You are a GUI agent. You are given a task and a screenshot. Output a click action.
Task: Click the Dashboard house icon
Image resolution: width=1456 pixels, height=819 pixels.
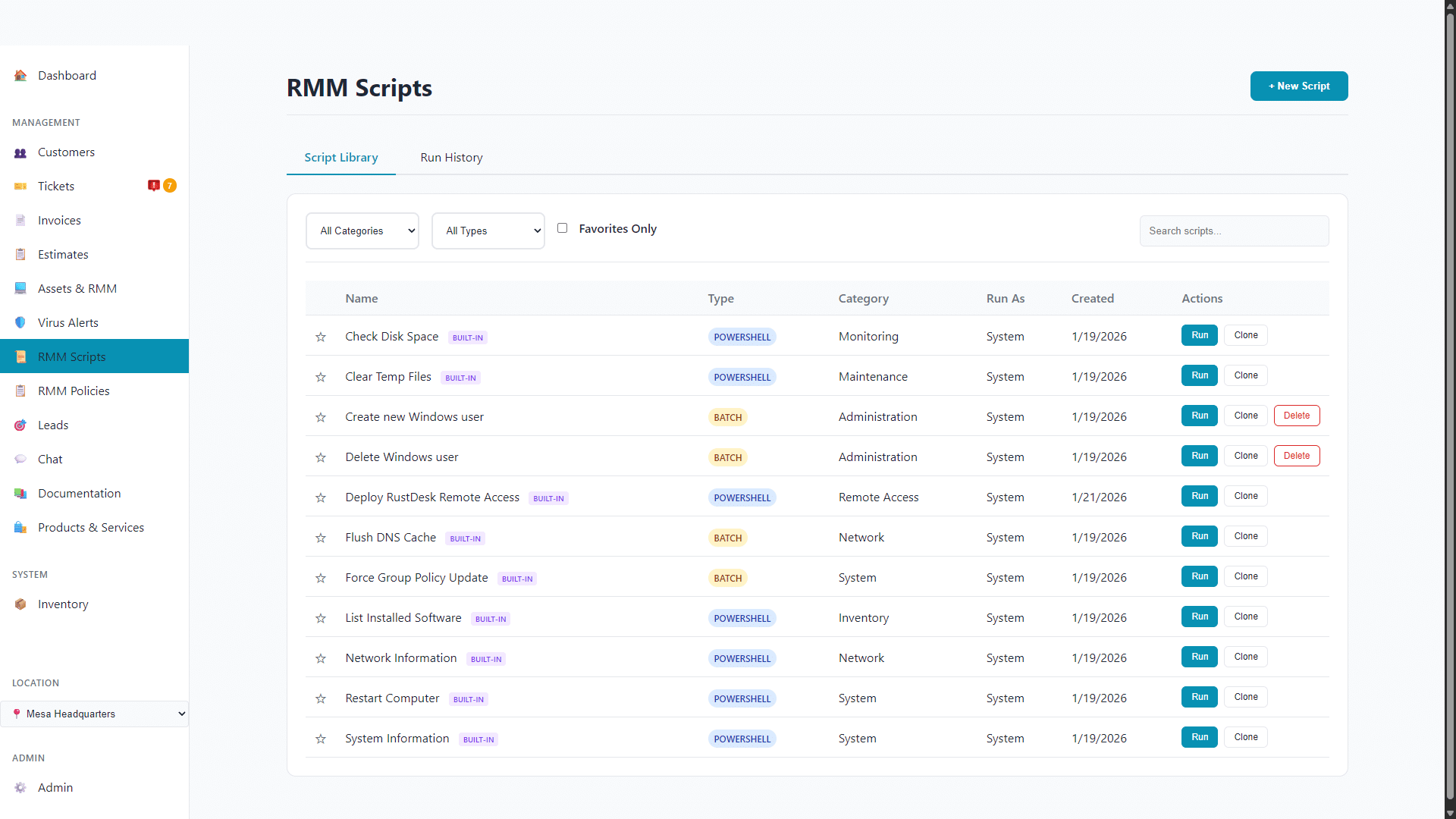tap(20, 76)
